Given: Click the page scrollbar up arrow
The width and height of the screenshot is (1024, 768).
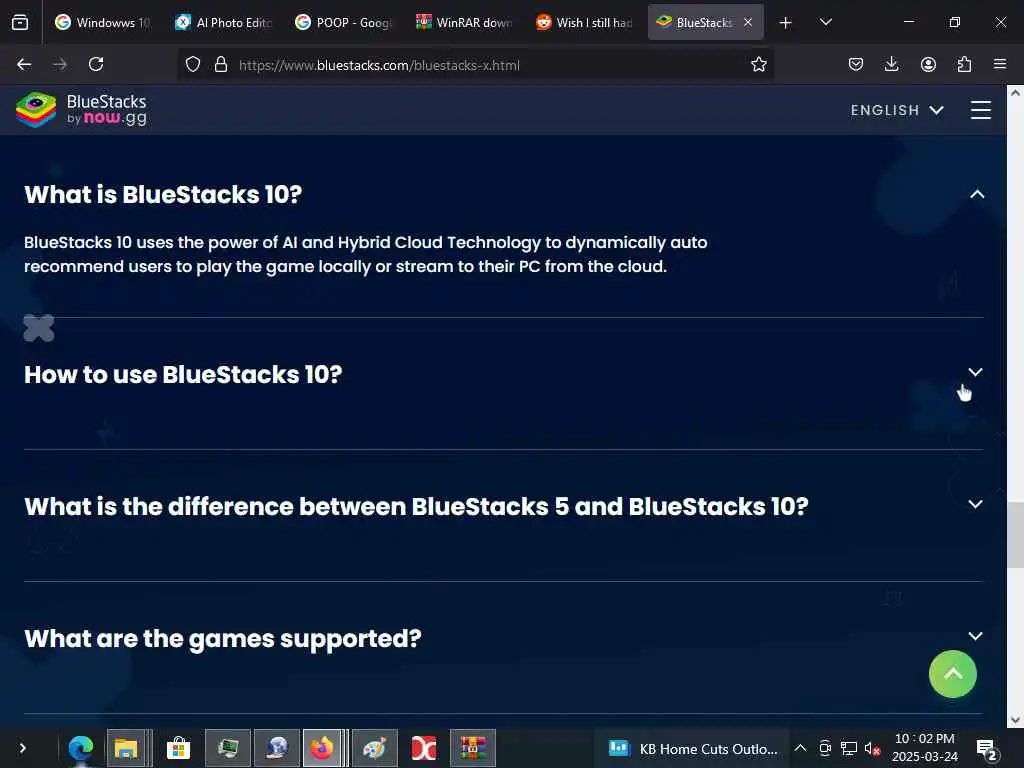Looking at the screenshot, I should pyautogui.click(x=1015, y=93).
